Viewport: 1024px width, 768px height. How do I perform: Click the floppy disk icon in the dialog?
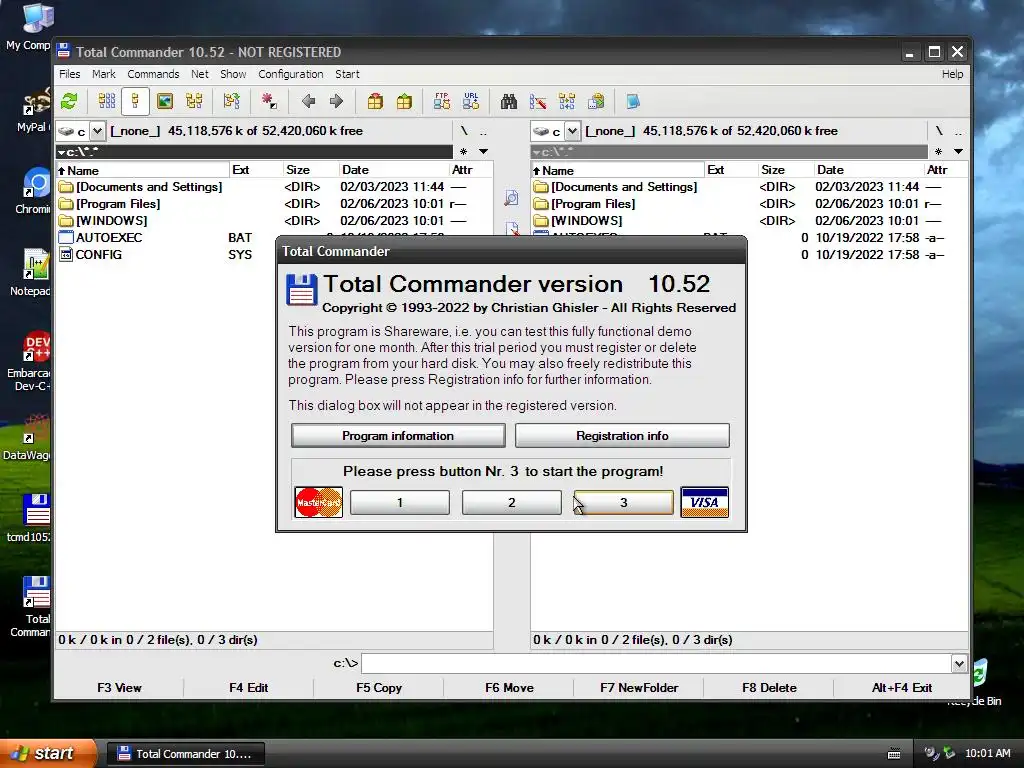point(302,290)
